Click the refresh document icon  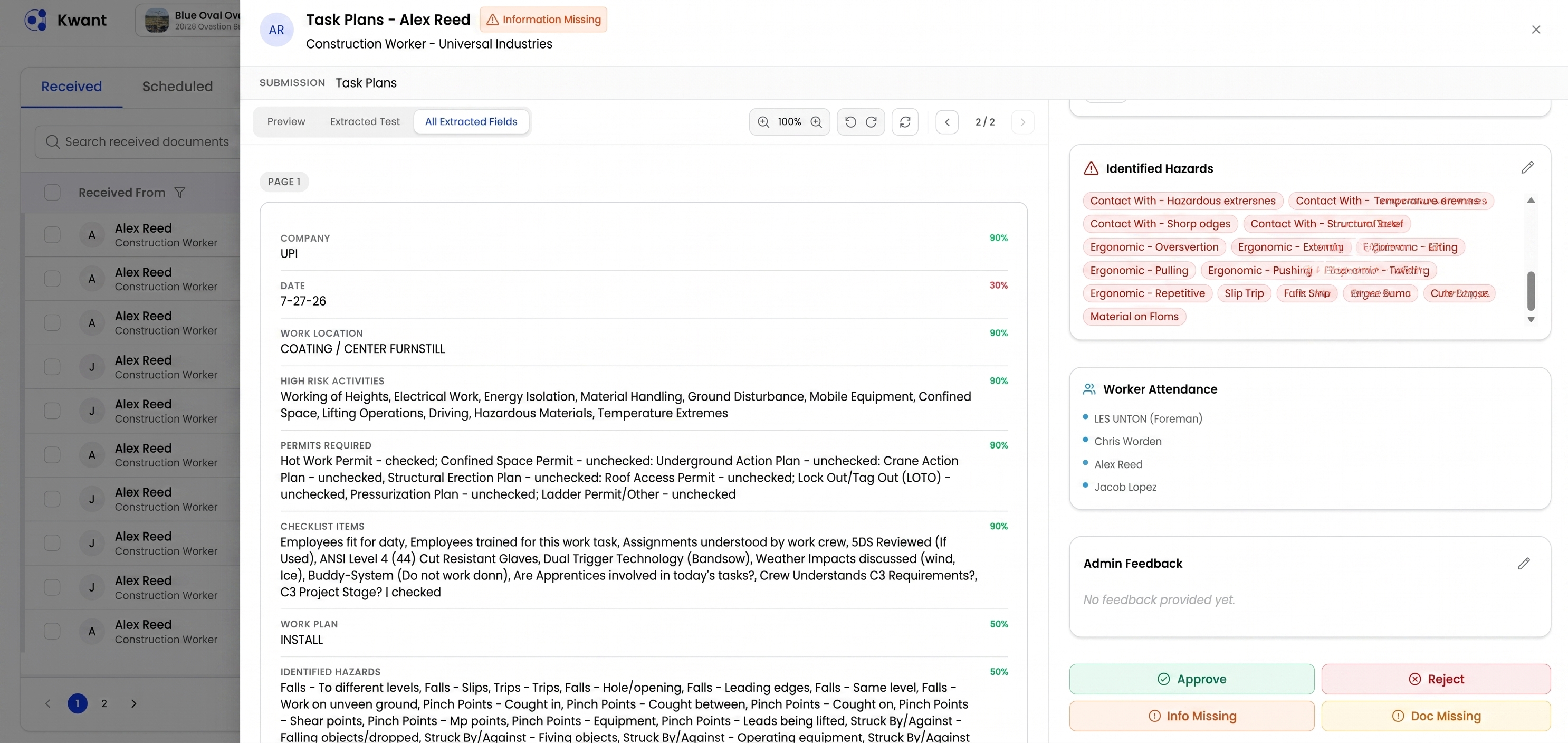(x=905, y=122)
